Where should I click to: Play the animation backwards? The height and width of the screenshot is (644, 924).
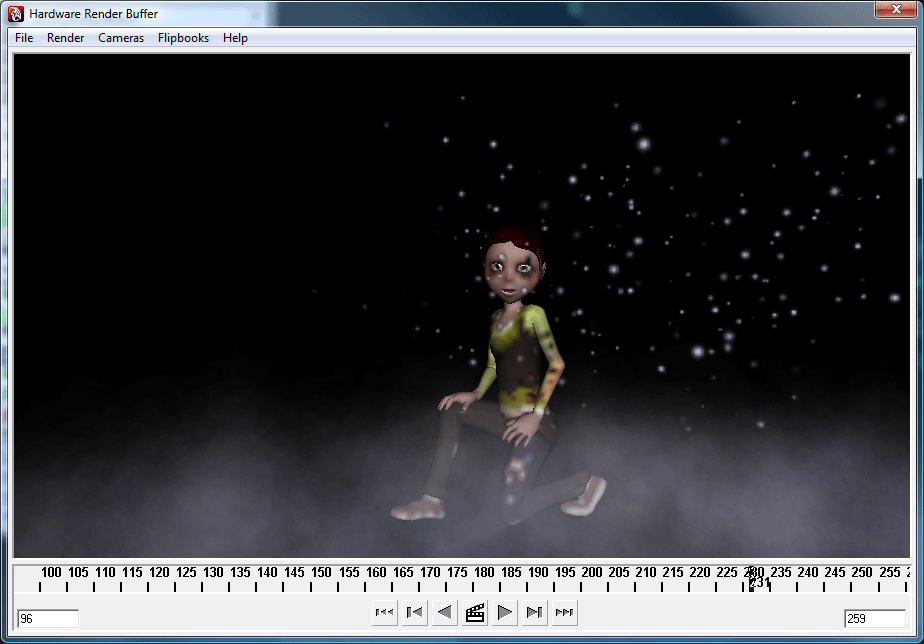[444, 613]
